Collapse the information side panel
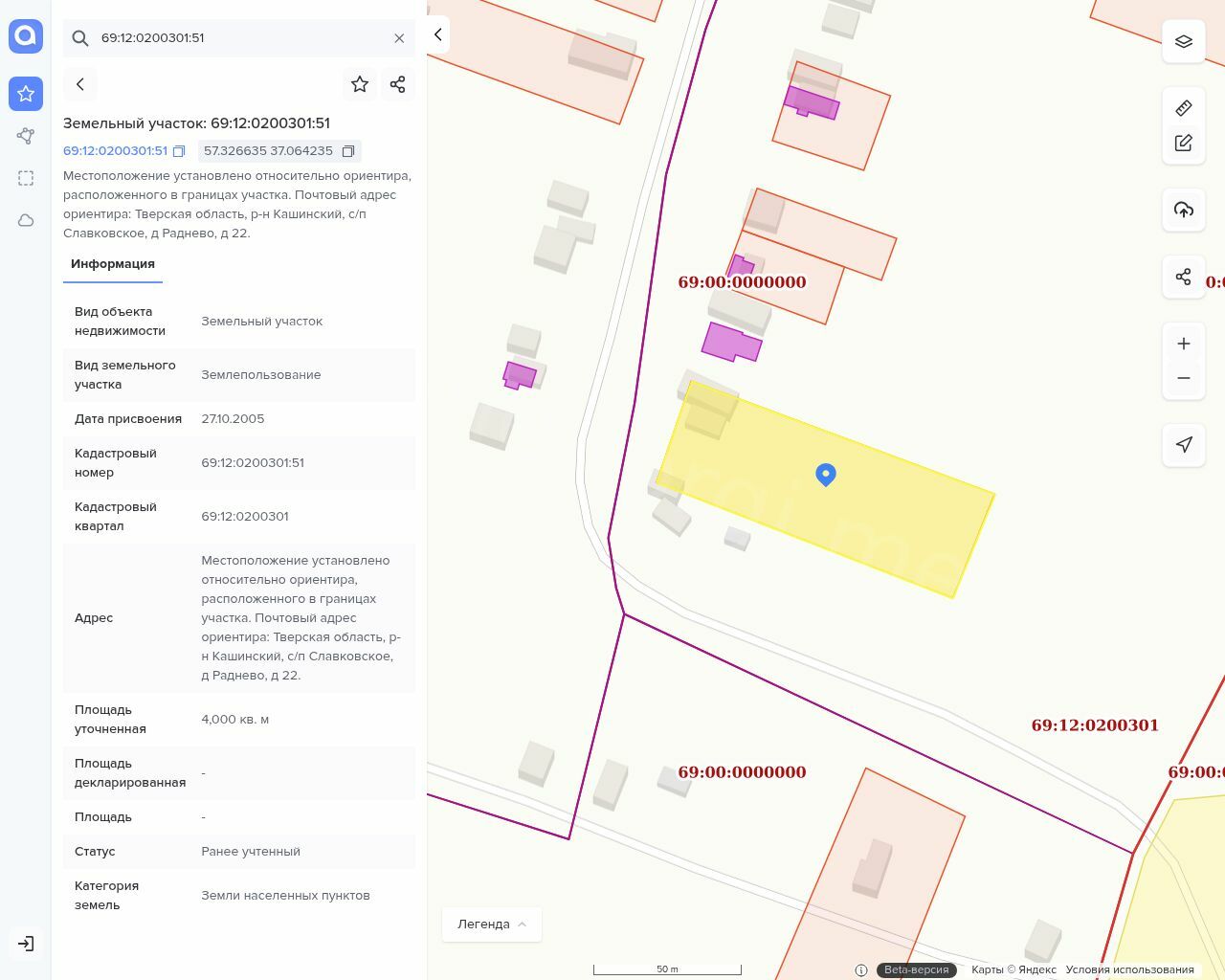The width and height of the screenshot is (1225, 980). [438, 34]
